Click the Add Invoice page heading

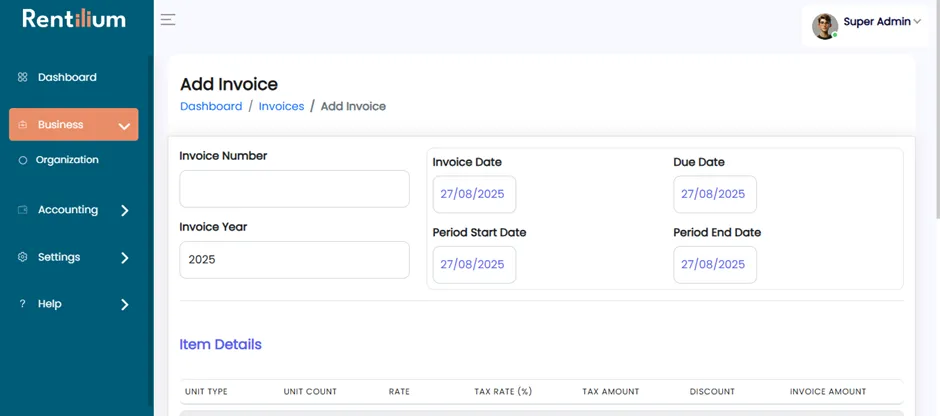click(x=229, y=85)
